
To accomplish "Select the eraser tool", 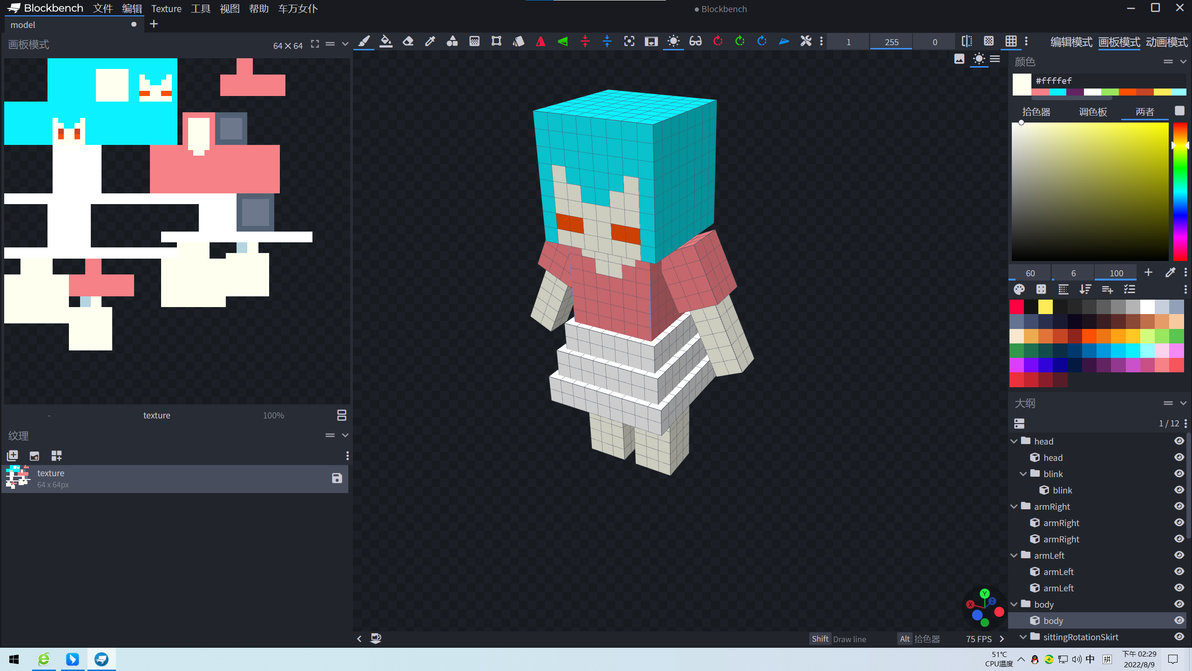I will coord(408,41).
